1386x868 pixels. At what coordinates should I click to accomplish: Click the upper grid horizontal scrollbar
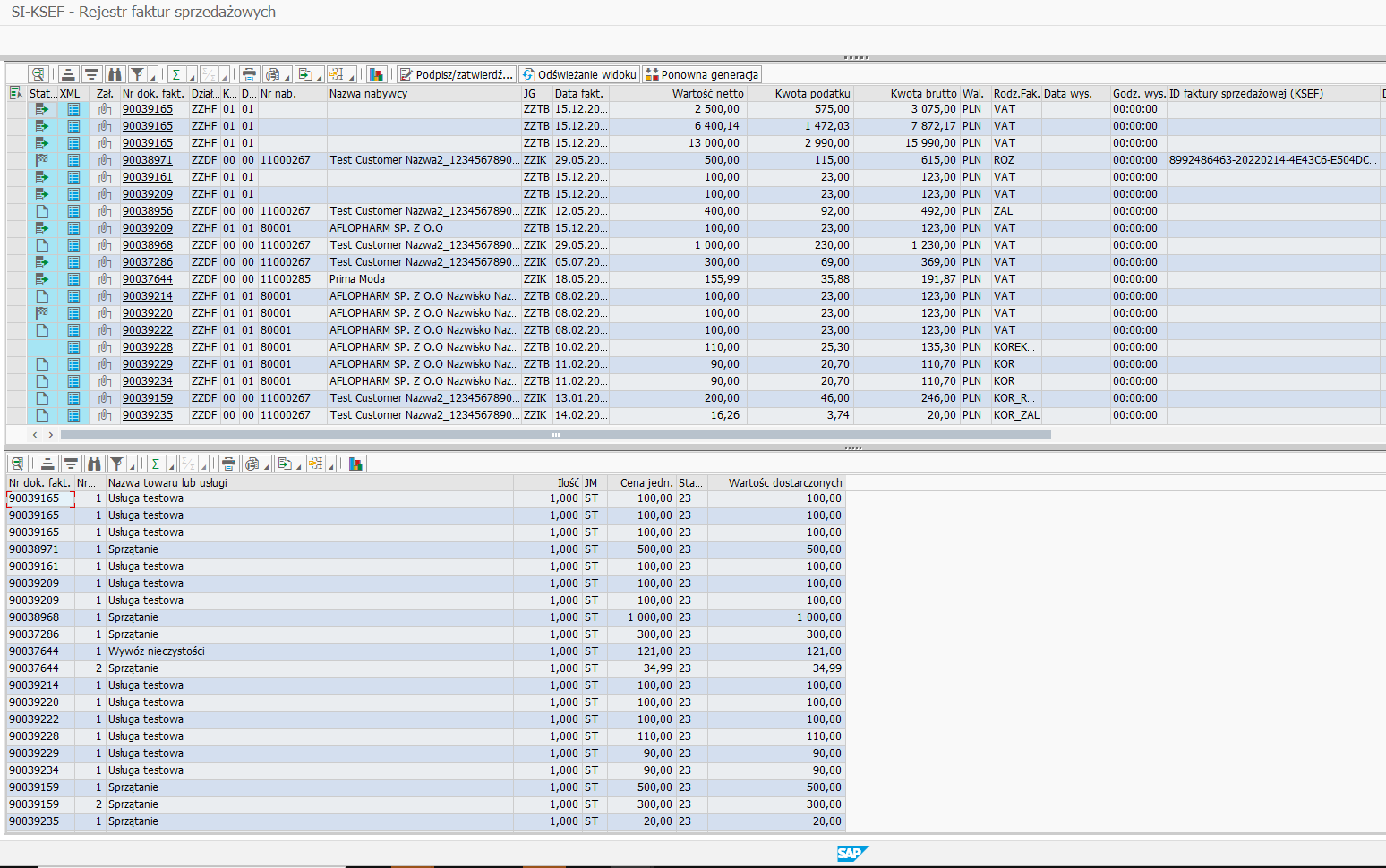[x=555, y=435]
